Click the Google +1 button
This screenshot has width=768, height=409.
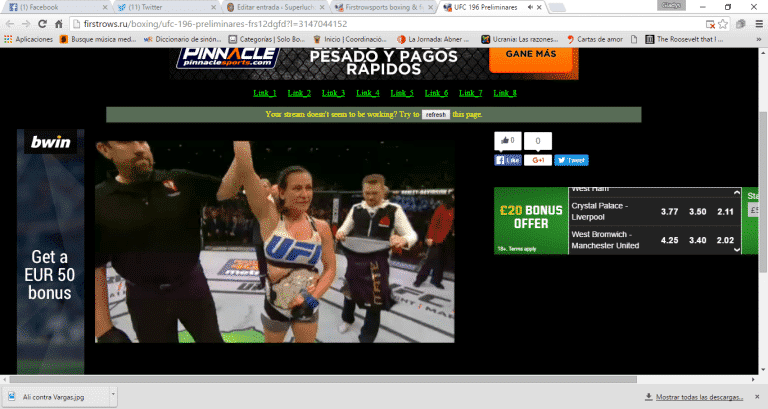coord(538,160)
